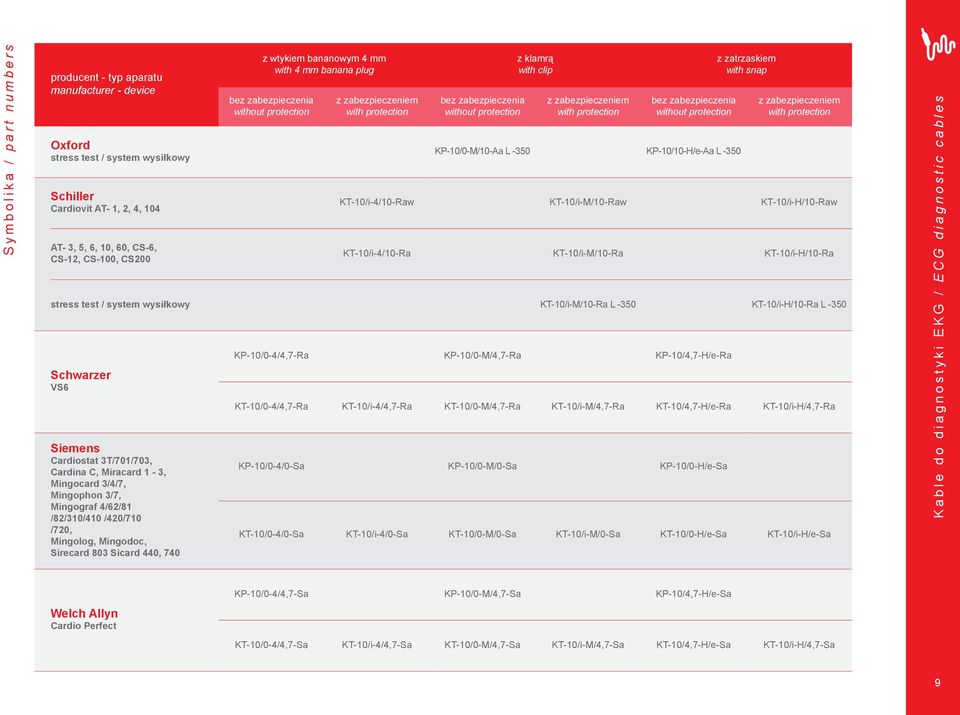Click part number KT-10/i-H/e-Sa
Viewport: 960px width, 715px height.
coord(799,534)
